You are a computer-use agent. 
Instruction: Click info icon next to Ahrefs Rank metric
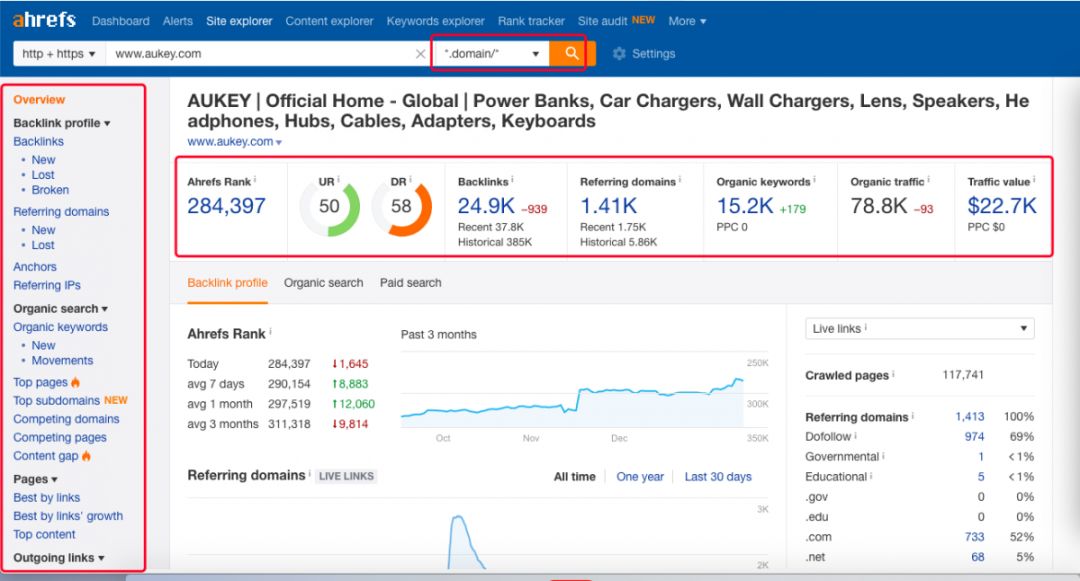tap(255, 180)
